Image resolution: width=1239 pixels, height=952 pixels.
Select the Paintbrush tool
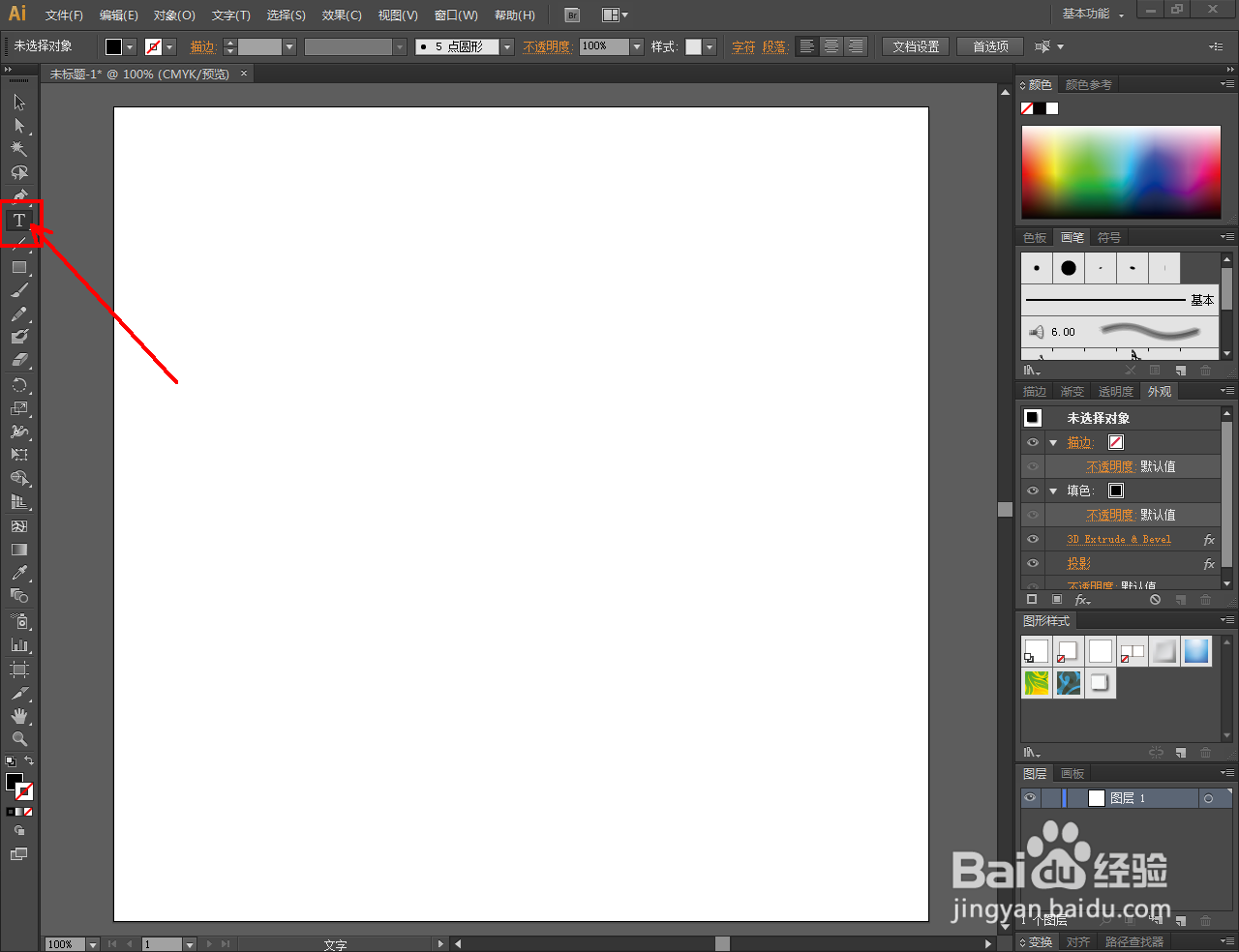(x=18, y=290)
